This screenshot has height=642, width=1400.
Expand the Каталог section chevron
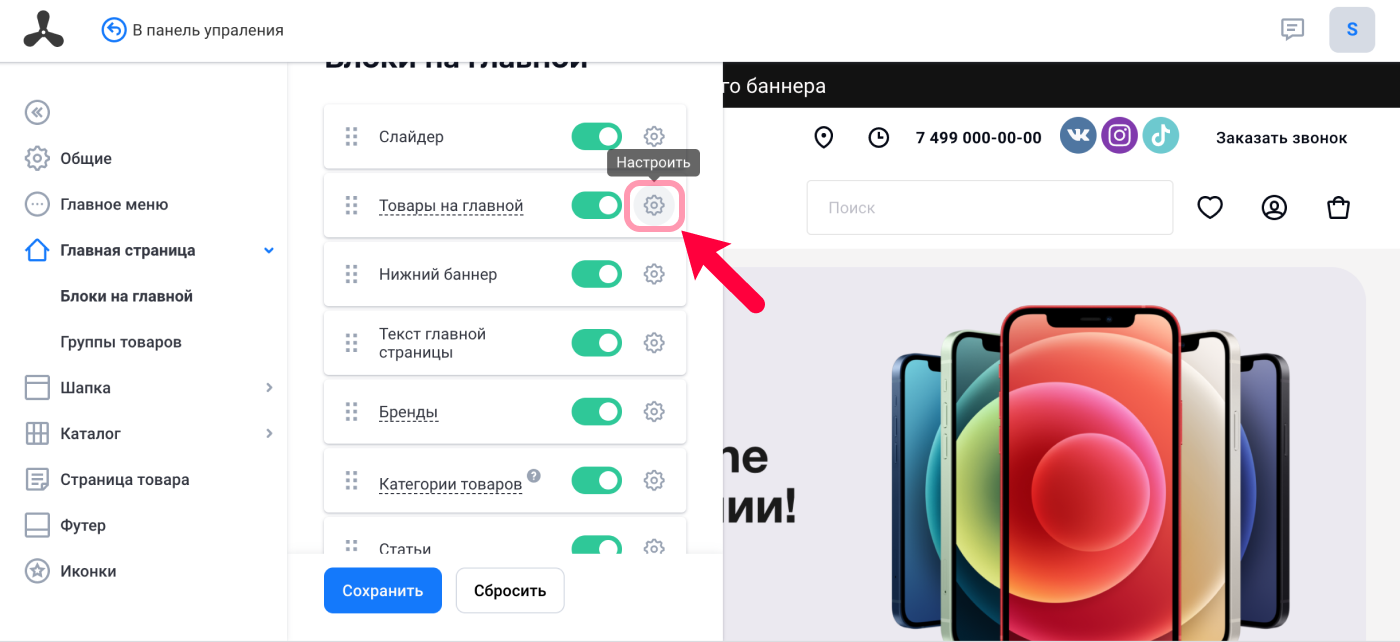[x=269, y=433]
